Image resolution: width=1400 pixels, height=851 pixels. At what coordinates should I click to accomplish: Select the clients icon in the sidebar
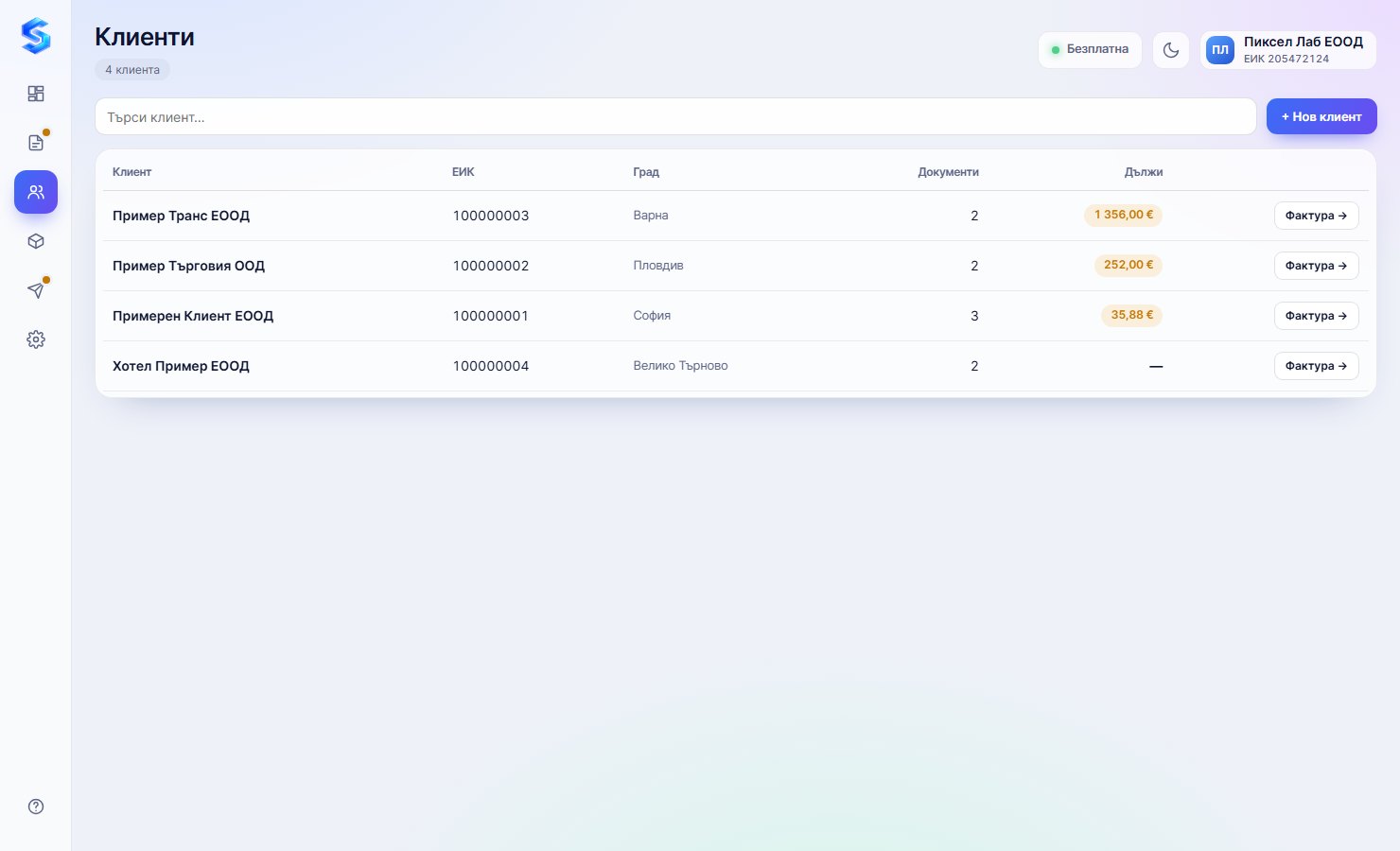coord(36,192)
